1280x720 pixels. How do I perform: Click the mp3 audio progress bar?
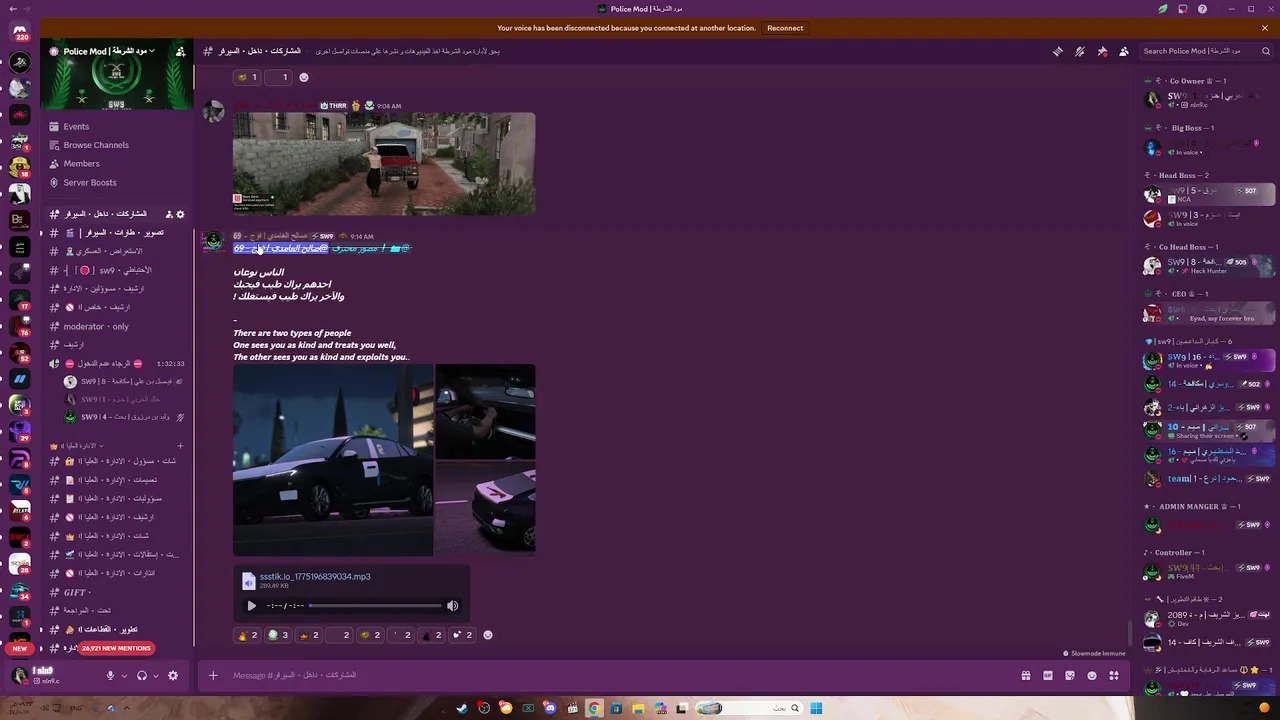pos(375,605)
